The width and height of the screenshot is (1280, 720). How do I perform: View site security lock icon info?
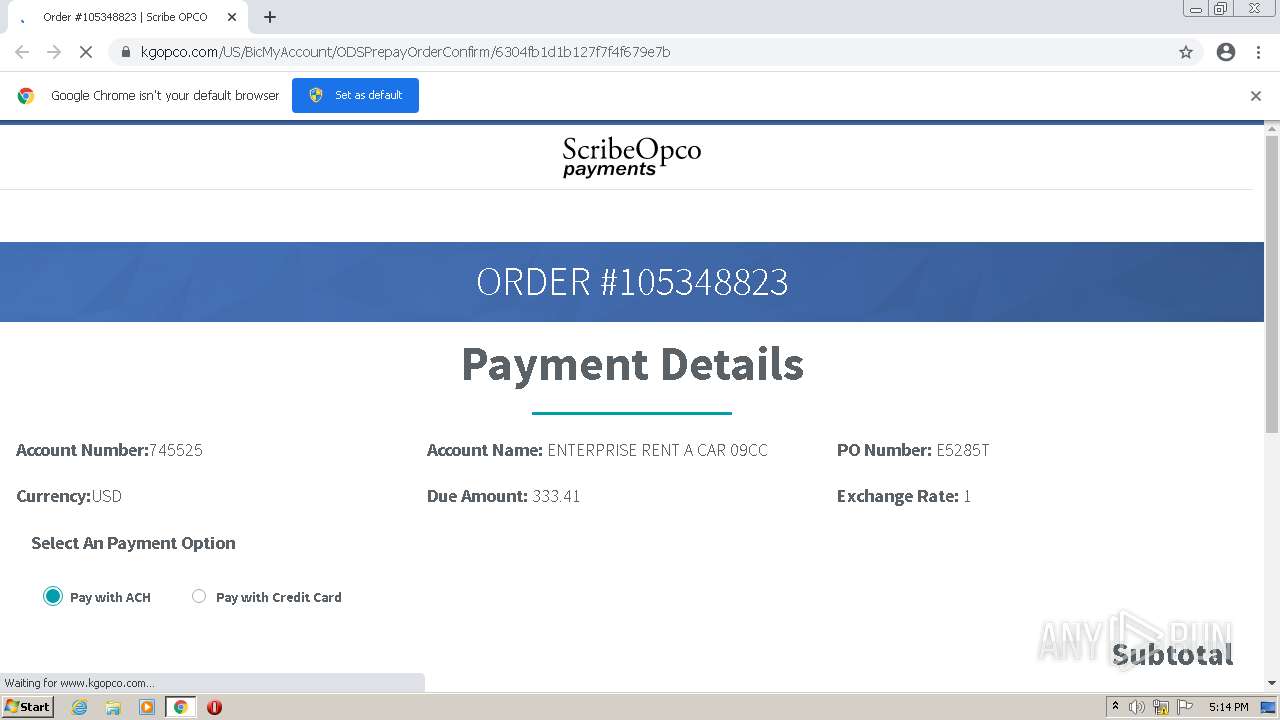[x=125, y=52]
